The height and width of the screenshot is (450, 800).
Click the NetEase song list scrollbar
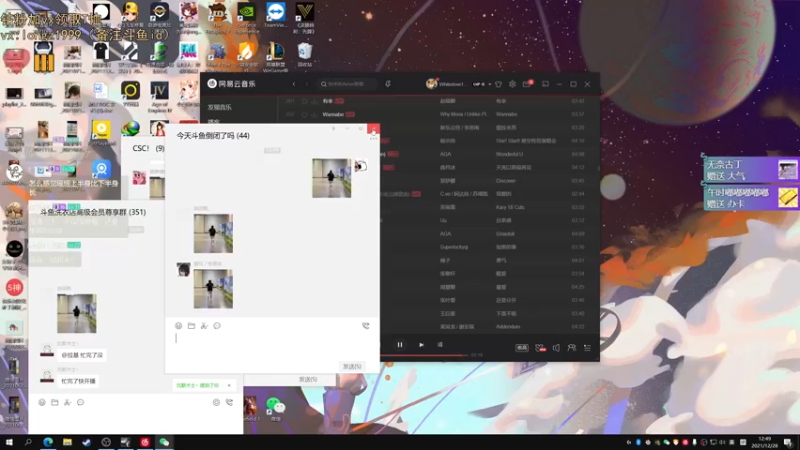point(598,168)
